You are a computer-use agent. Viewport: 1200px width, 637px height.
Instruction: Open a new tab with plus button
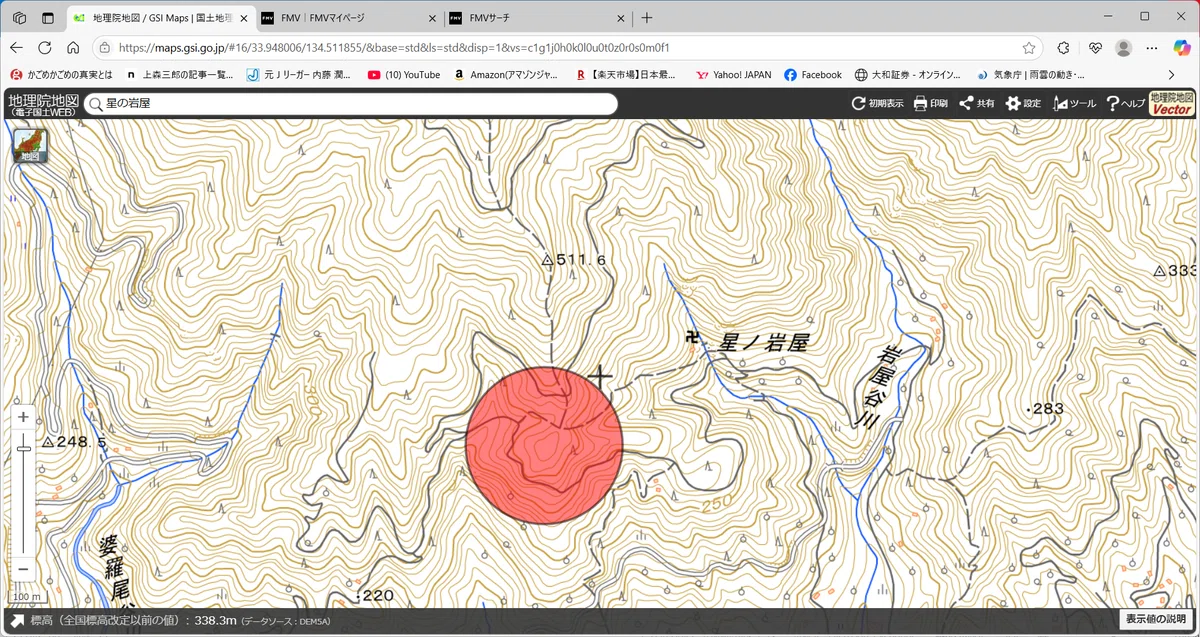tap(647, 18)
